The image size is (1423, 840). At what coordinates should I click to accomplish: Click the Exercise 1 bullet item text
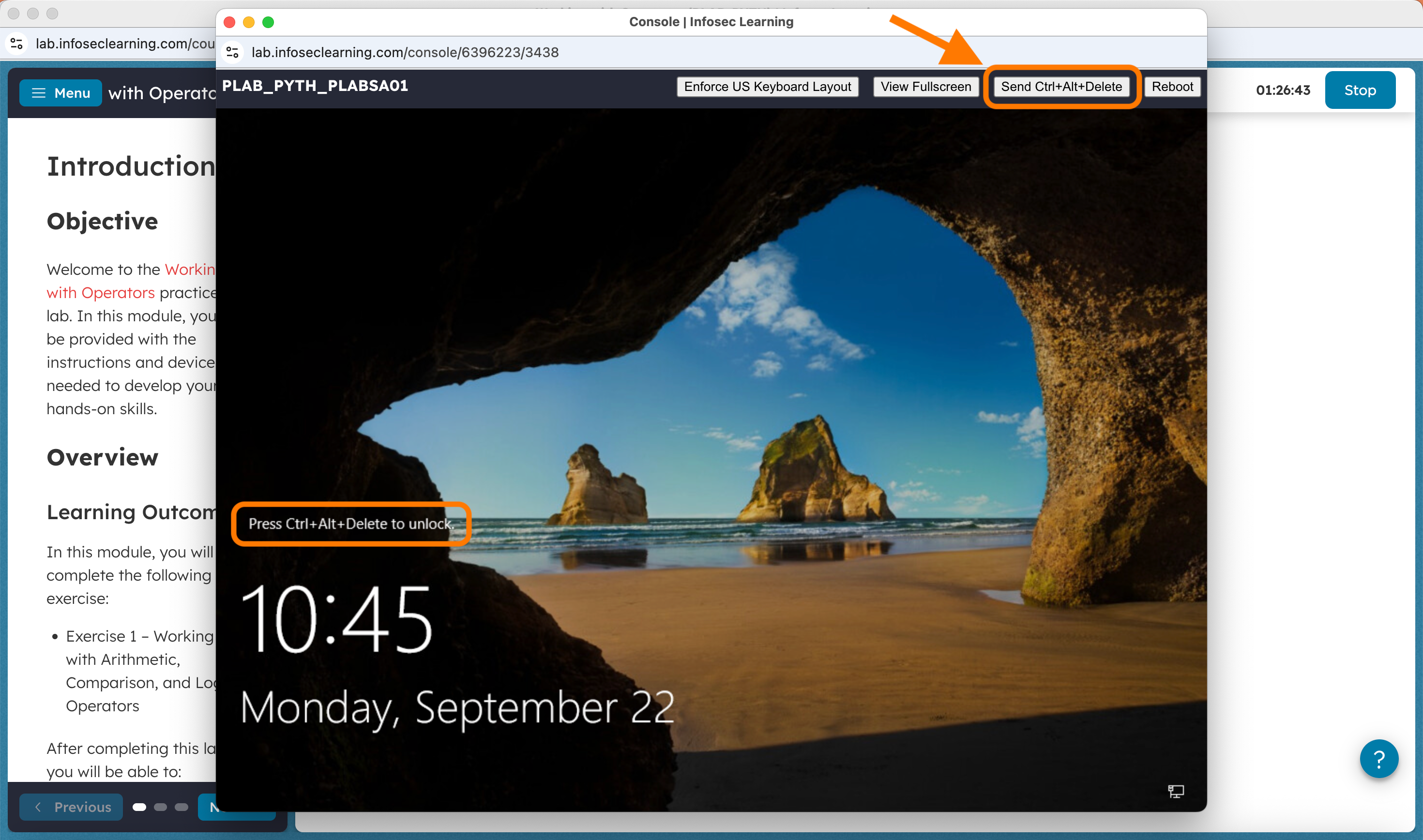coord(140,671)
